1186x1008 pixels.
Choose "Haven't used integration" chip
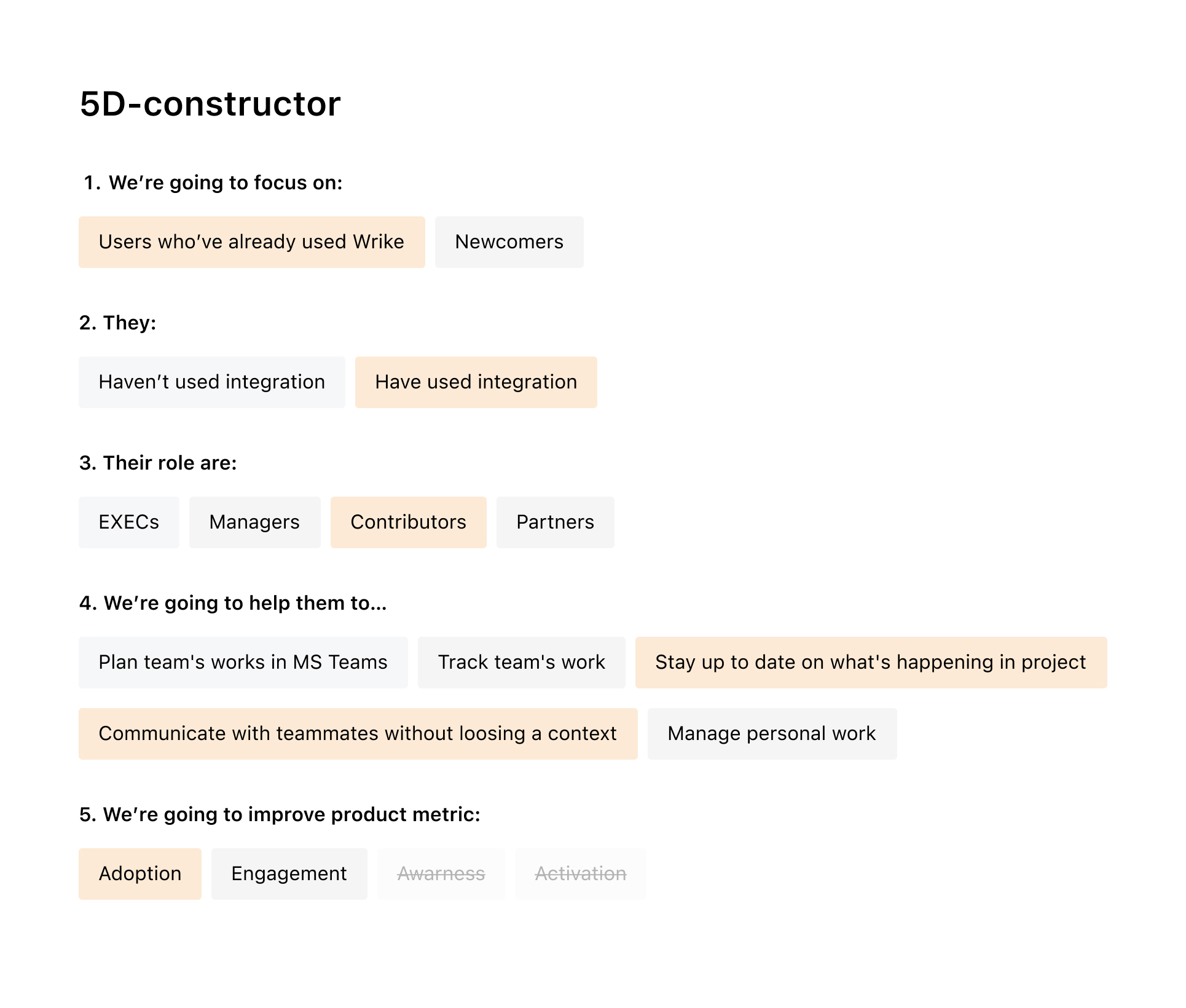click(x=212, y=382)
